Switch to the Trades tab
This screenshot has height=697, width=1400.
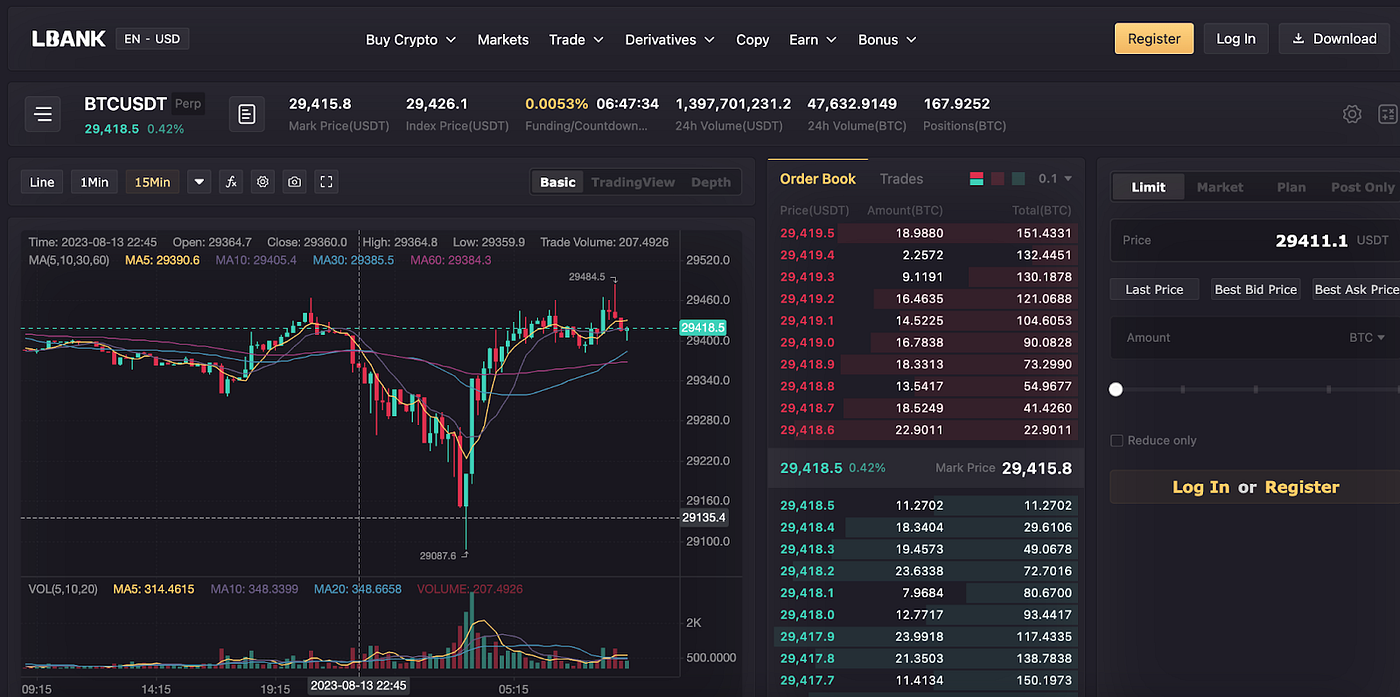coord(900,178)
